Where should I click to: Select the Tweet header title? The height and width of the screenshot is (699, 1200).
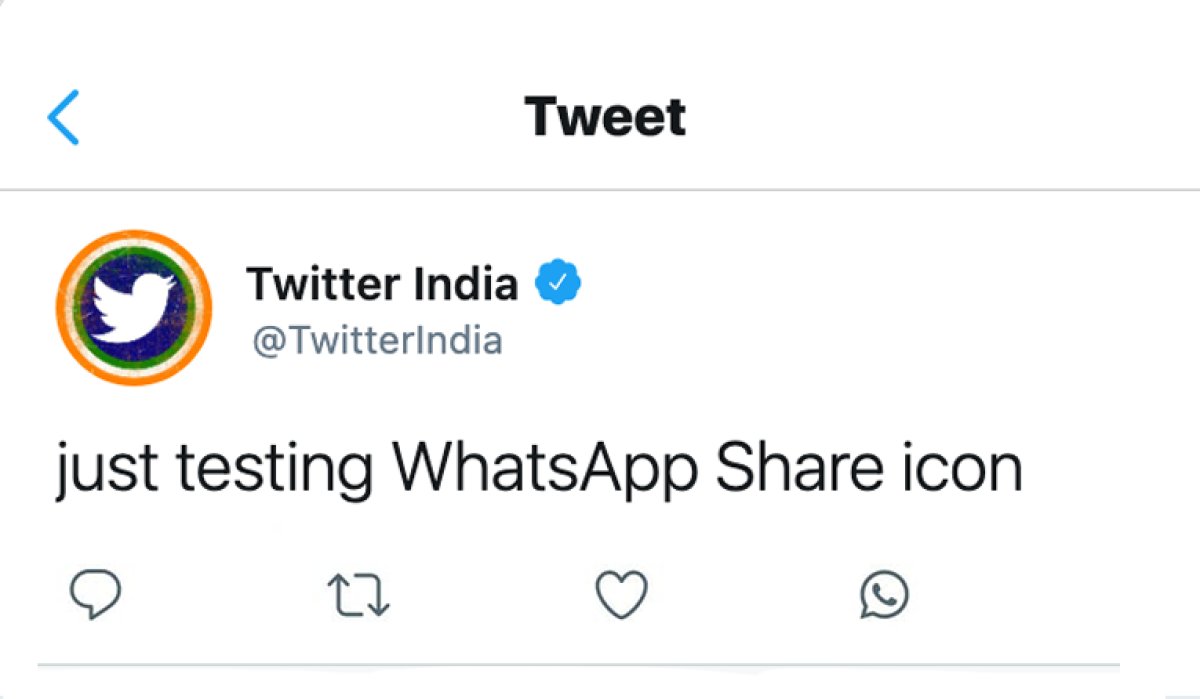click(605, 117)
